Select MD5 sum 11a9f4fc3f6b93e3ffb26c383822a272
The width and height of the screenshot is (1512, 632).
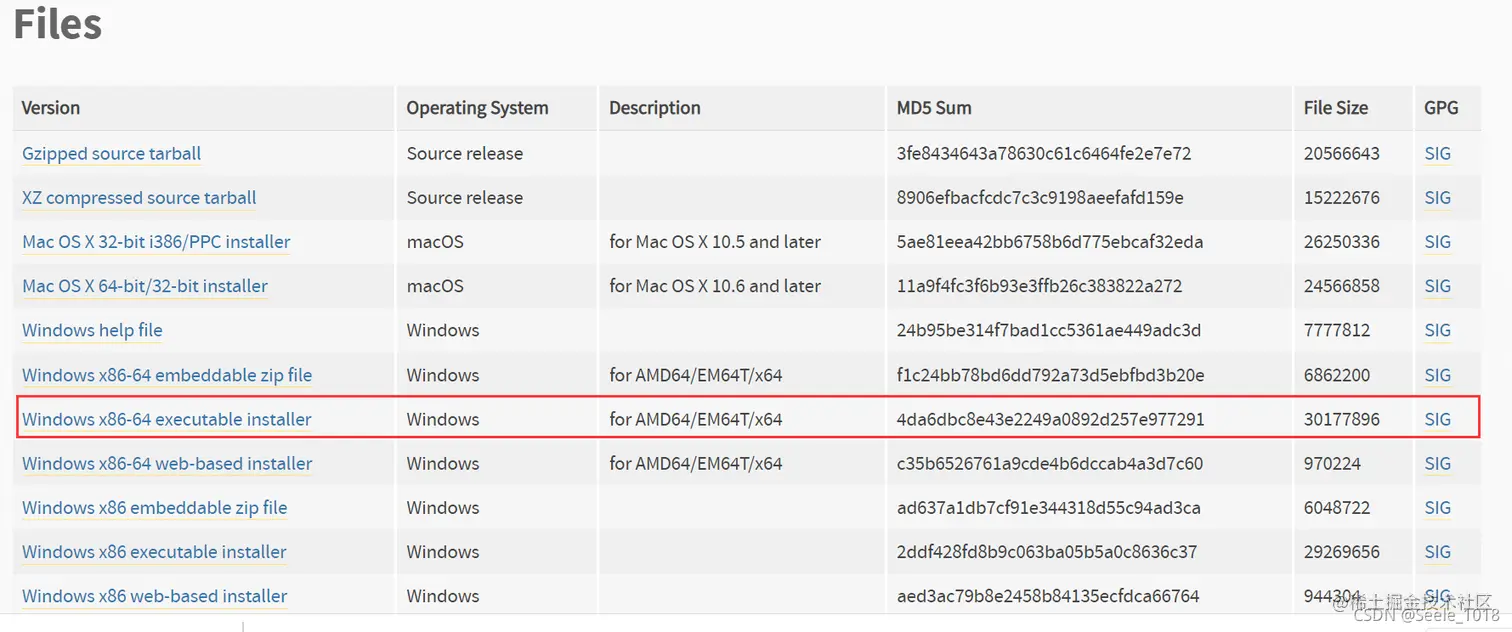(x=1040, y=286)
